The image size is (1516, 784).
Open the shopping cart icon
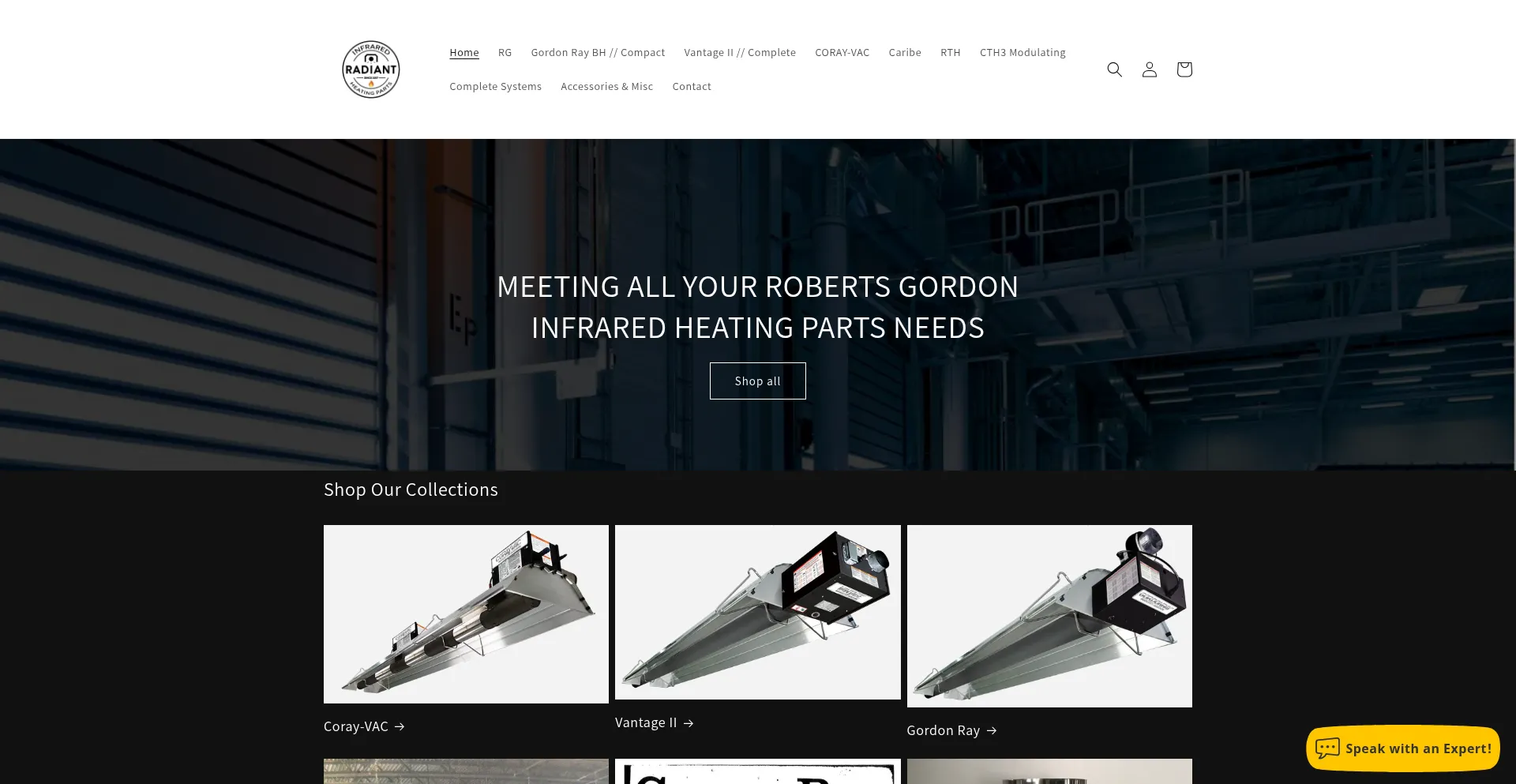(1184, 69)
